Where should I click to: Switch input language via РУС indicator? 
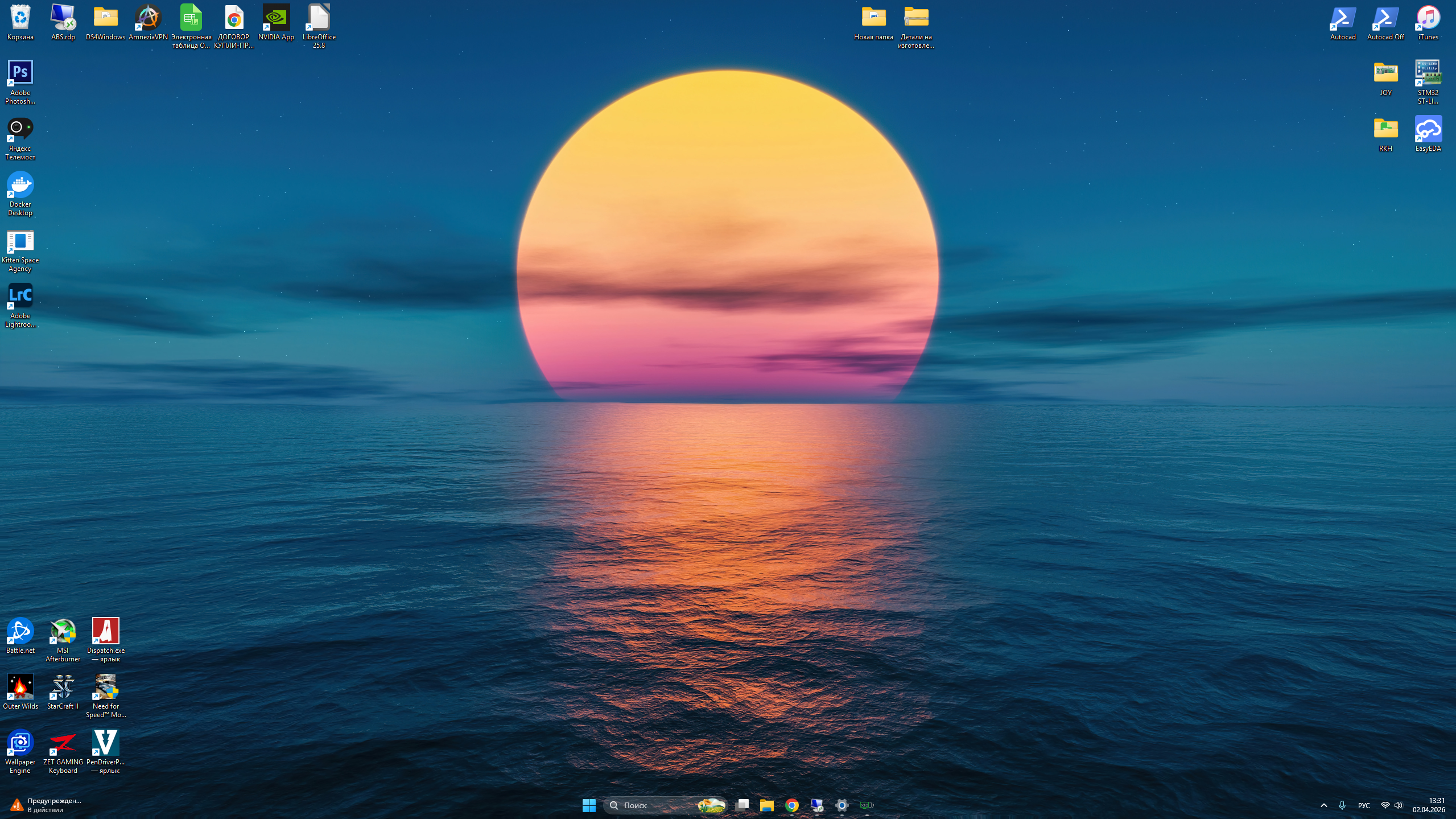tap(1363, 805)
